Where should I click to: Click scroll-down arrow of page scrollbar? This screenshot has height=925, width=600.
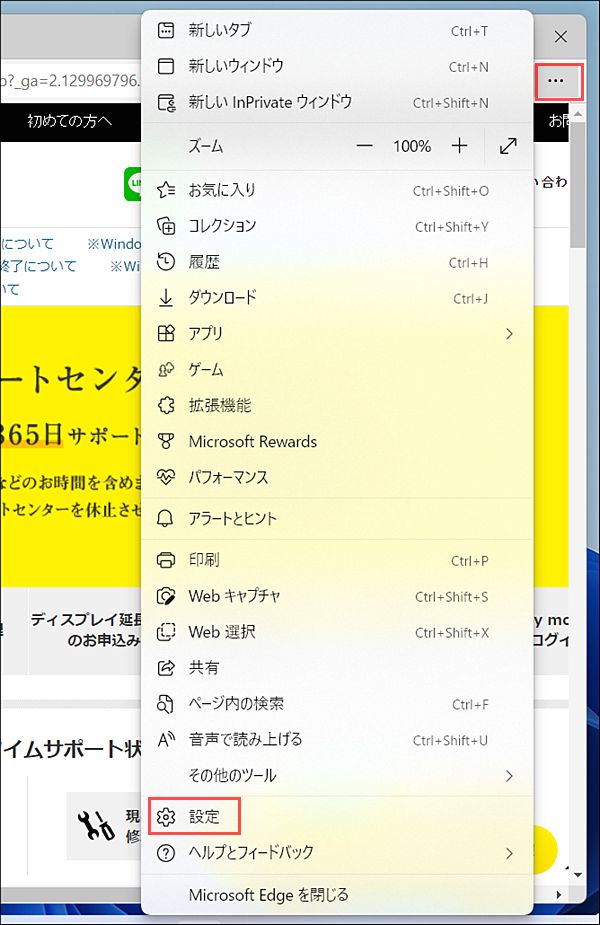(x=578, y=875)
